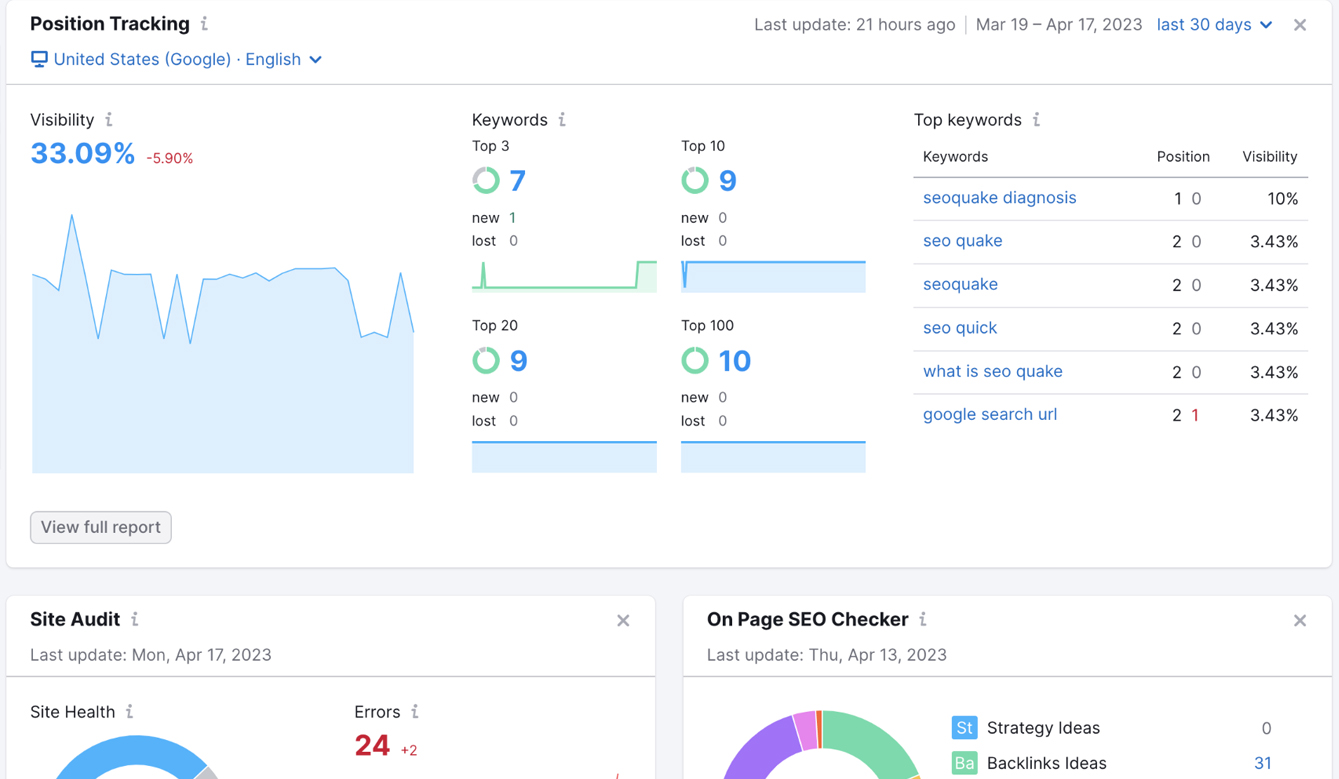Open the what is seo quake keyword link
This screenshot has width=1339, height=779.
(992, 371)
